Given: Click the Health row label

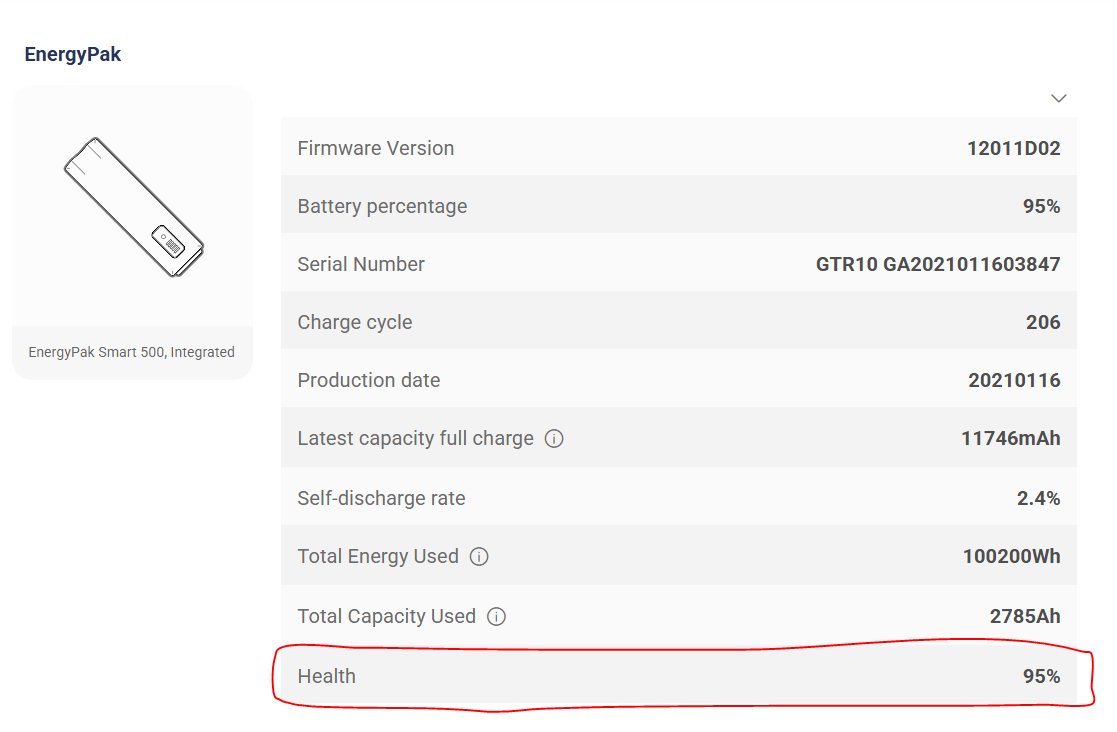Looking at the screenshot, I should click(326, 676).
